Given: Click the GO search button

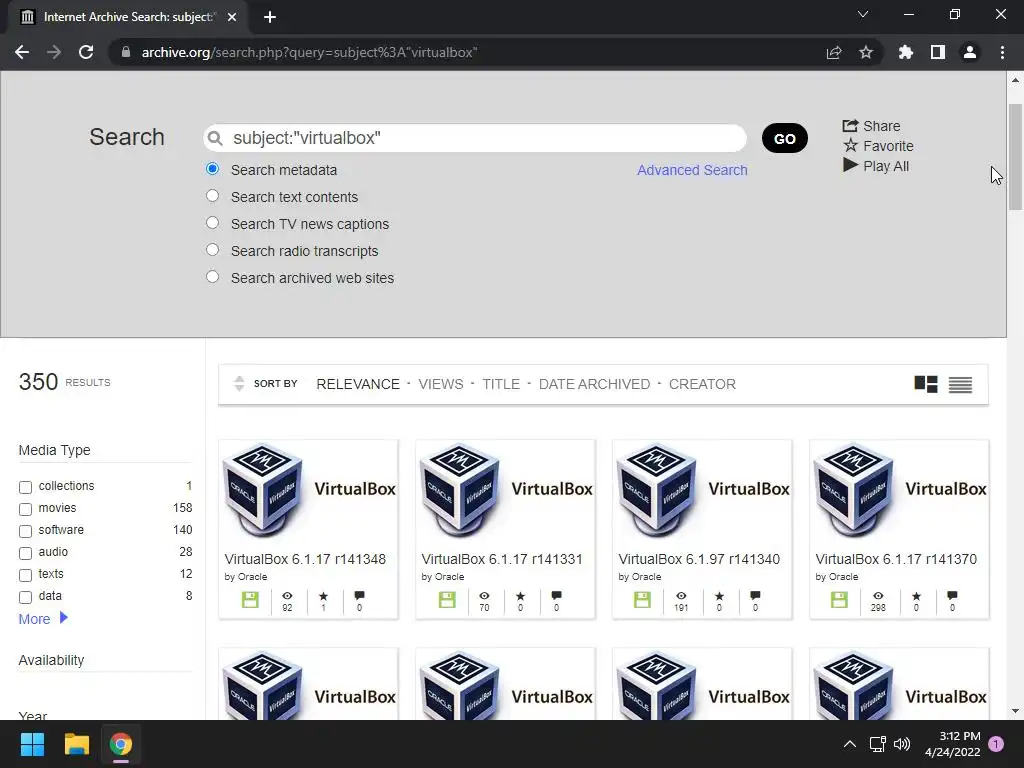Looking at the screenshot, I should (x=784, y=138).
